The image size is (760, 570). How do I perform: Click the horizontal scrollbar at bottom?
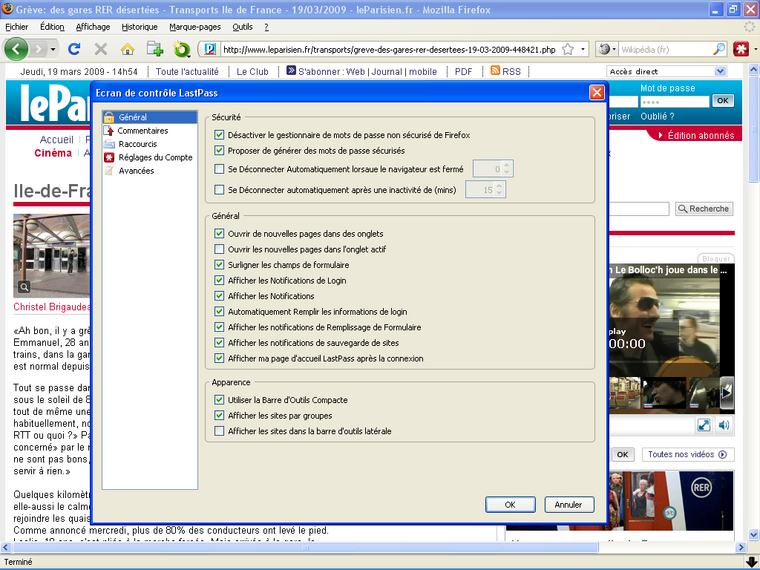pos(305,547)
